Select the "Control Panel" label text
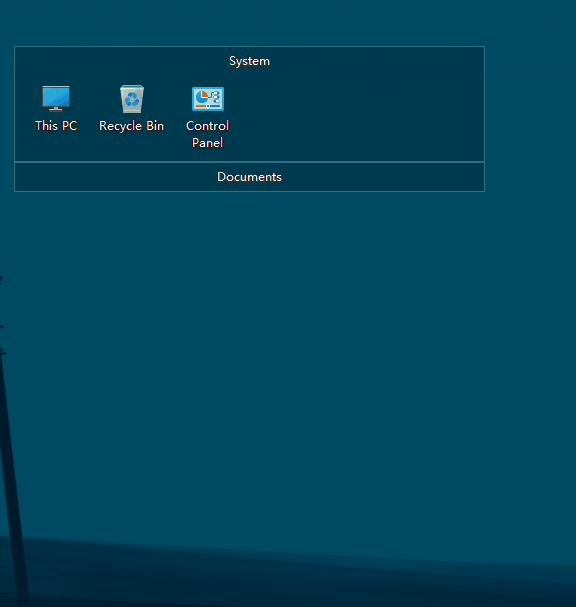Screen dimensions: 576x607 (207, 134)
